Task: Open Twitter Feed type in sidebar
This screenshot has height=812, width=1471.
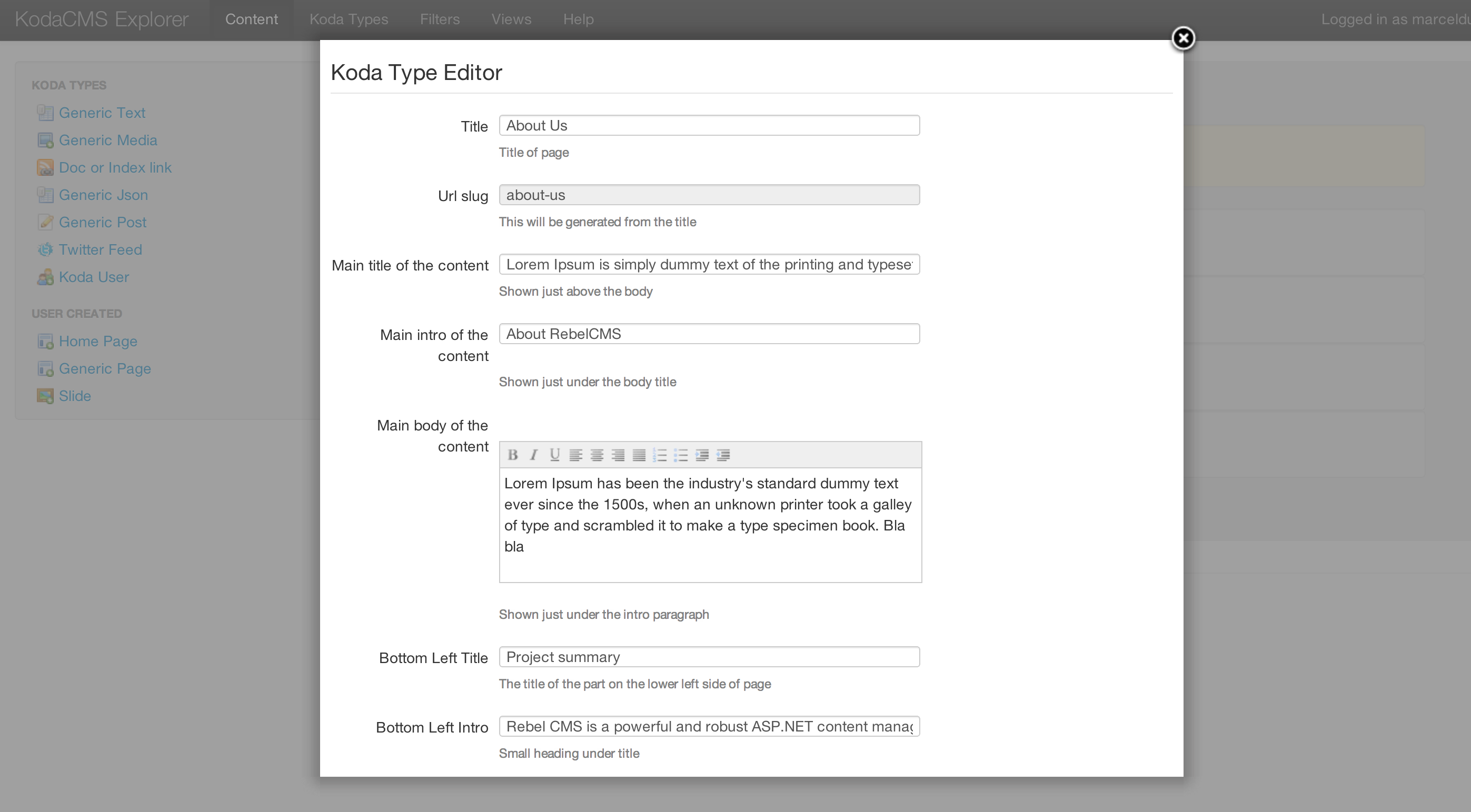Action: pyautogui.click(x=100, y=249)
